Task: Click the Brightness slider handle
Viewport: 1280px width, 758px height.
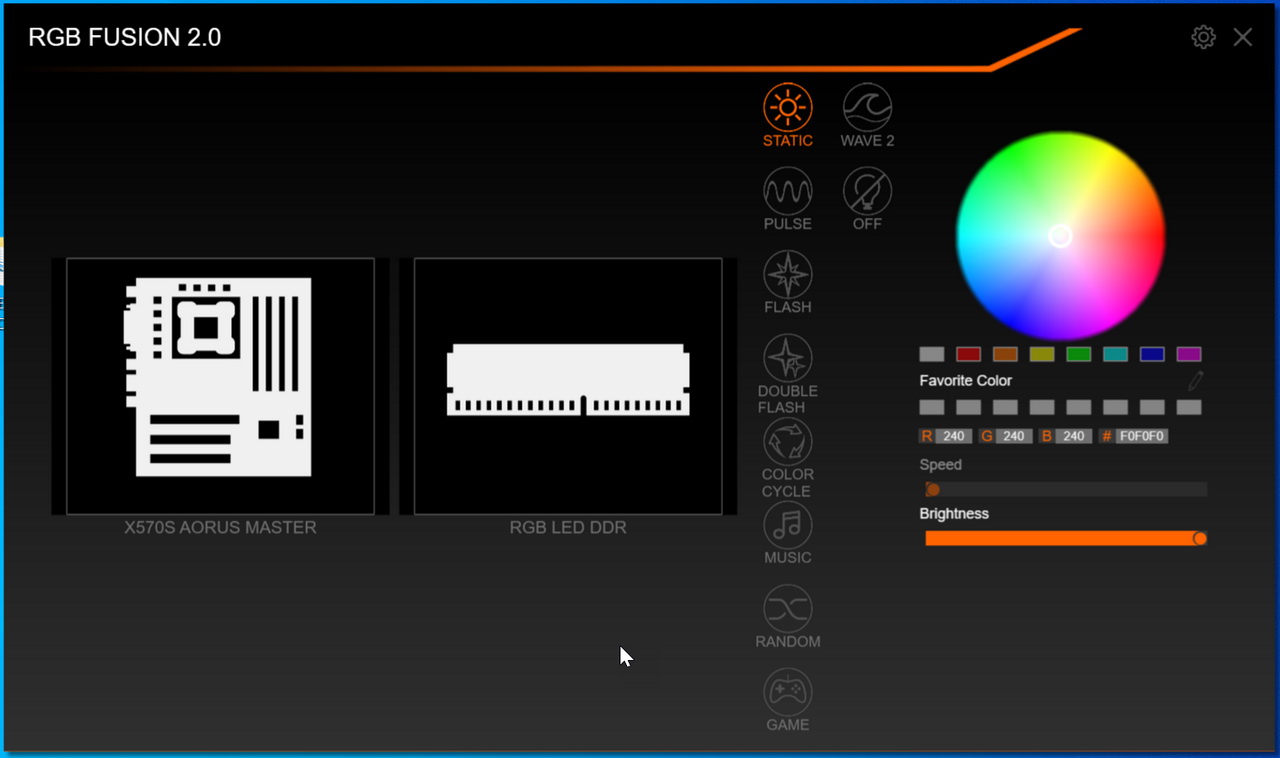Action: [1200, 538]
